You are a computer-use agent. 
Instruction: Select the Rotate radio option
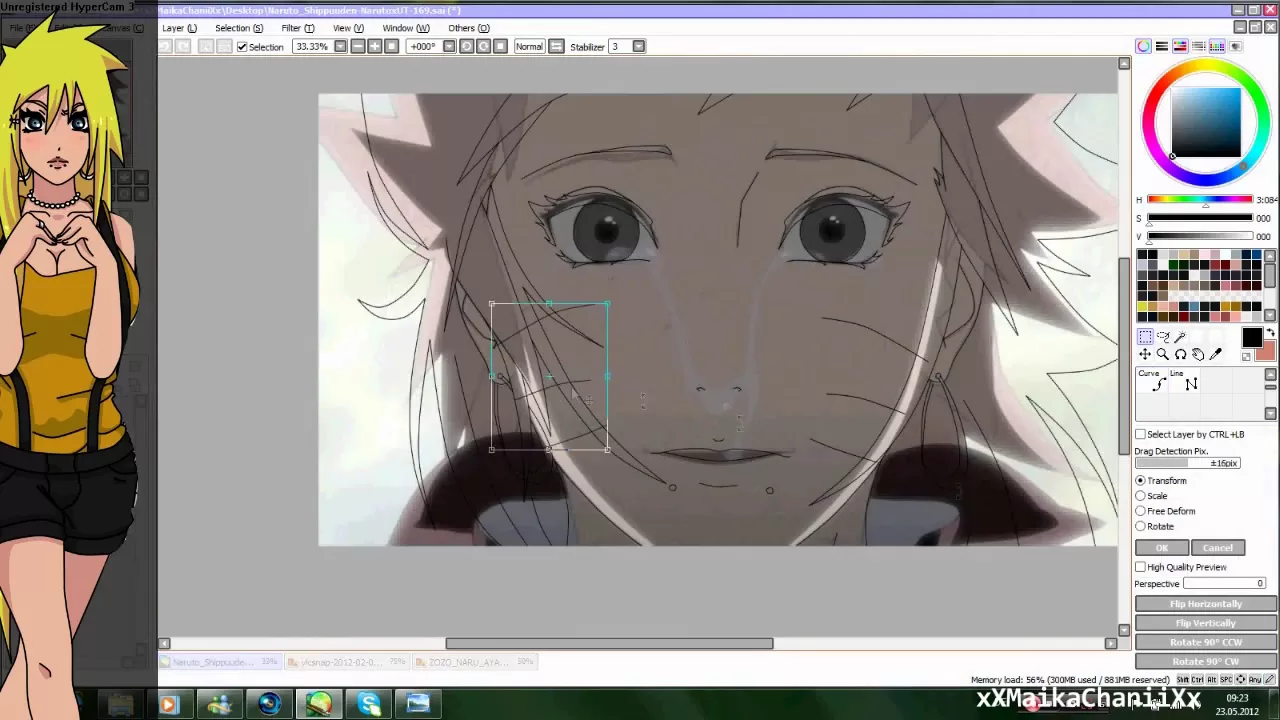point(1140,526)
